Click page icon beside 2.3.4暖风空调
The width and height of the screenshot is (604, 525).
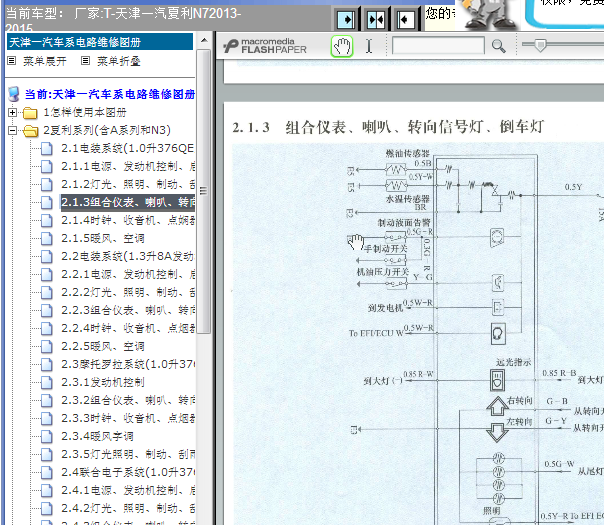coord(47,436)
